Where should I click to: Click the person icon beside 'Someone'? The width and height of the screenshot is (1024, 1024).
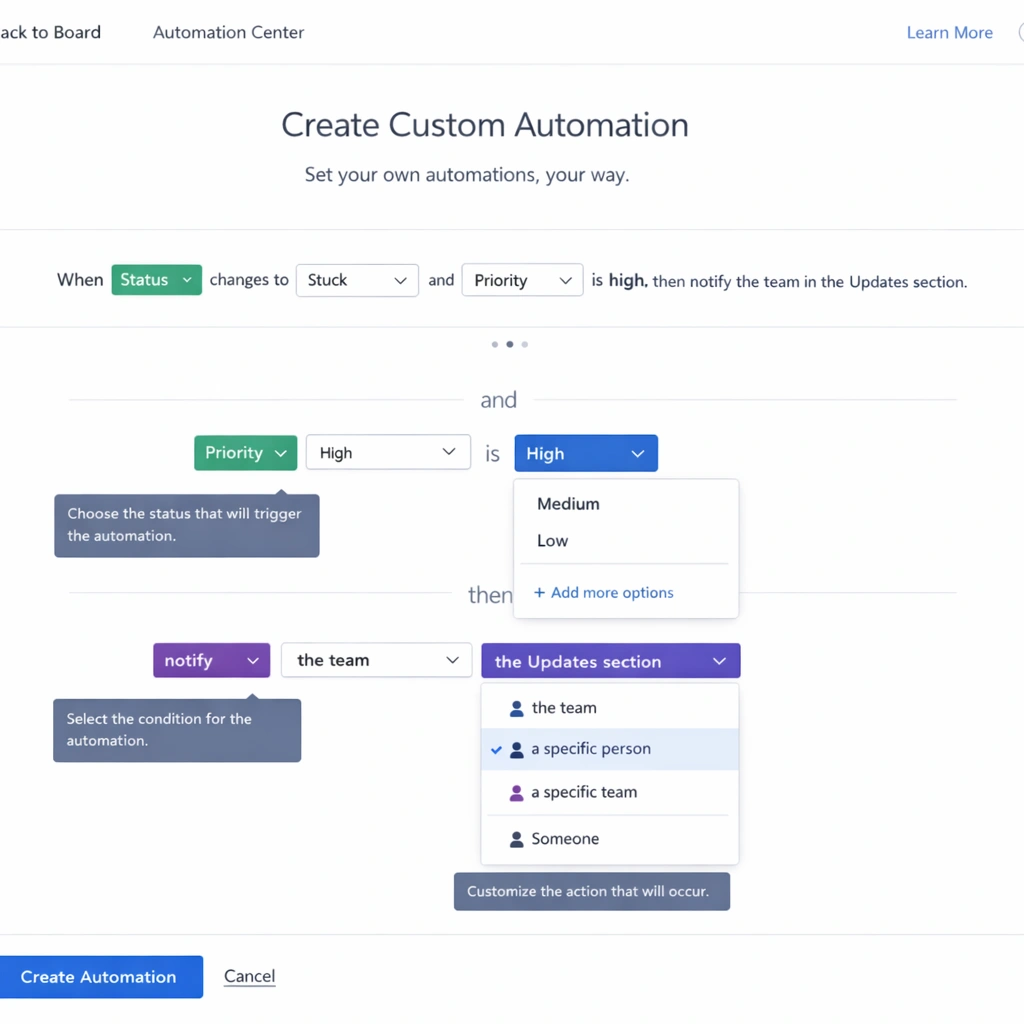(x=516, y=839)
